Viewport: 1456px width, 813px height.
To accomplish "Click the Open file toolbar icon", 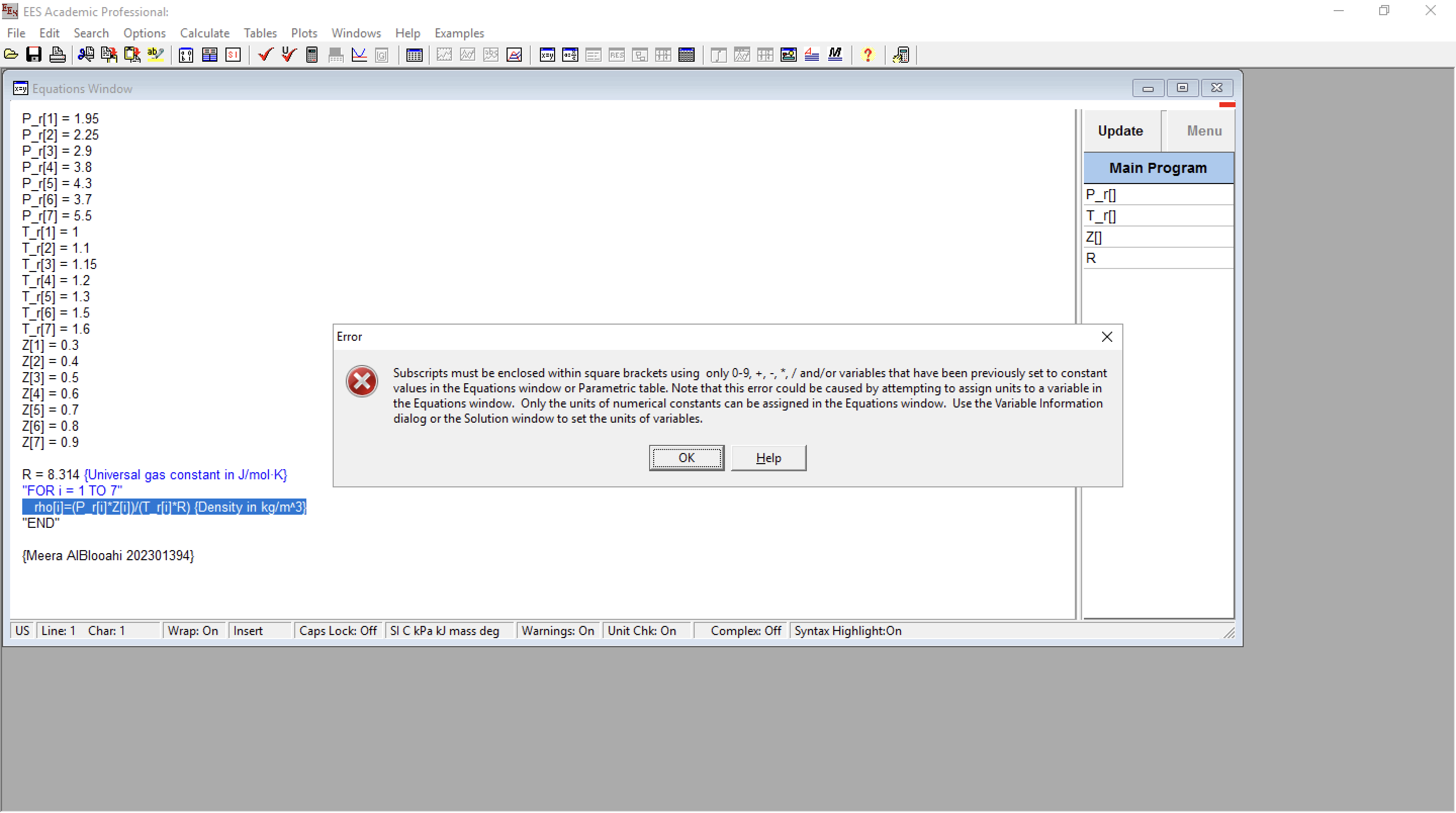I will [11, 55].
